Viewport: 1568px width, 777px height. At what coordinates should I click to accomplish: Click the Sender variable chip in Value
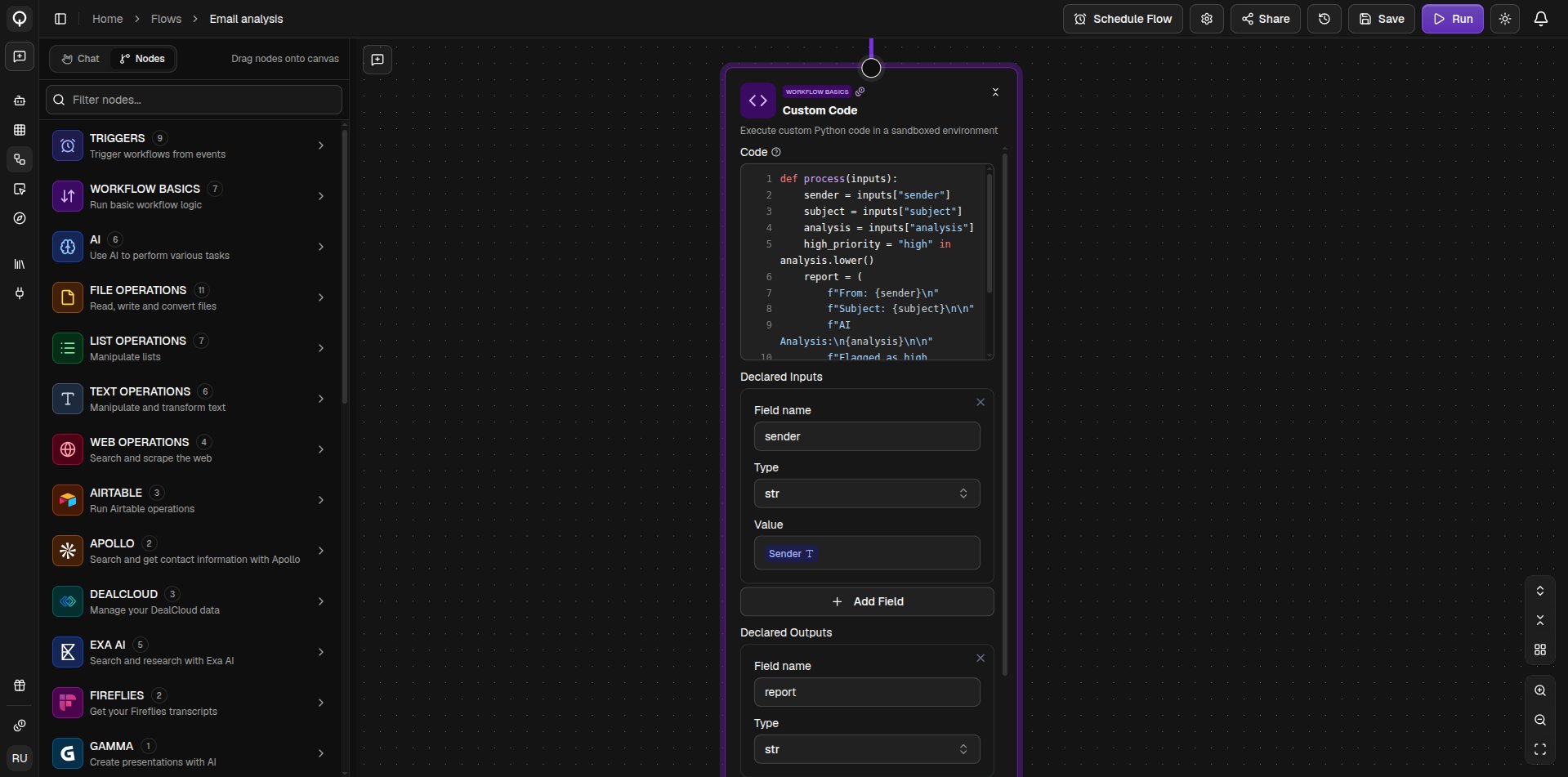[791, 554]
